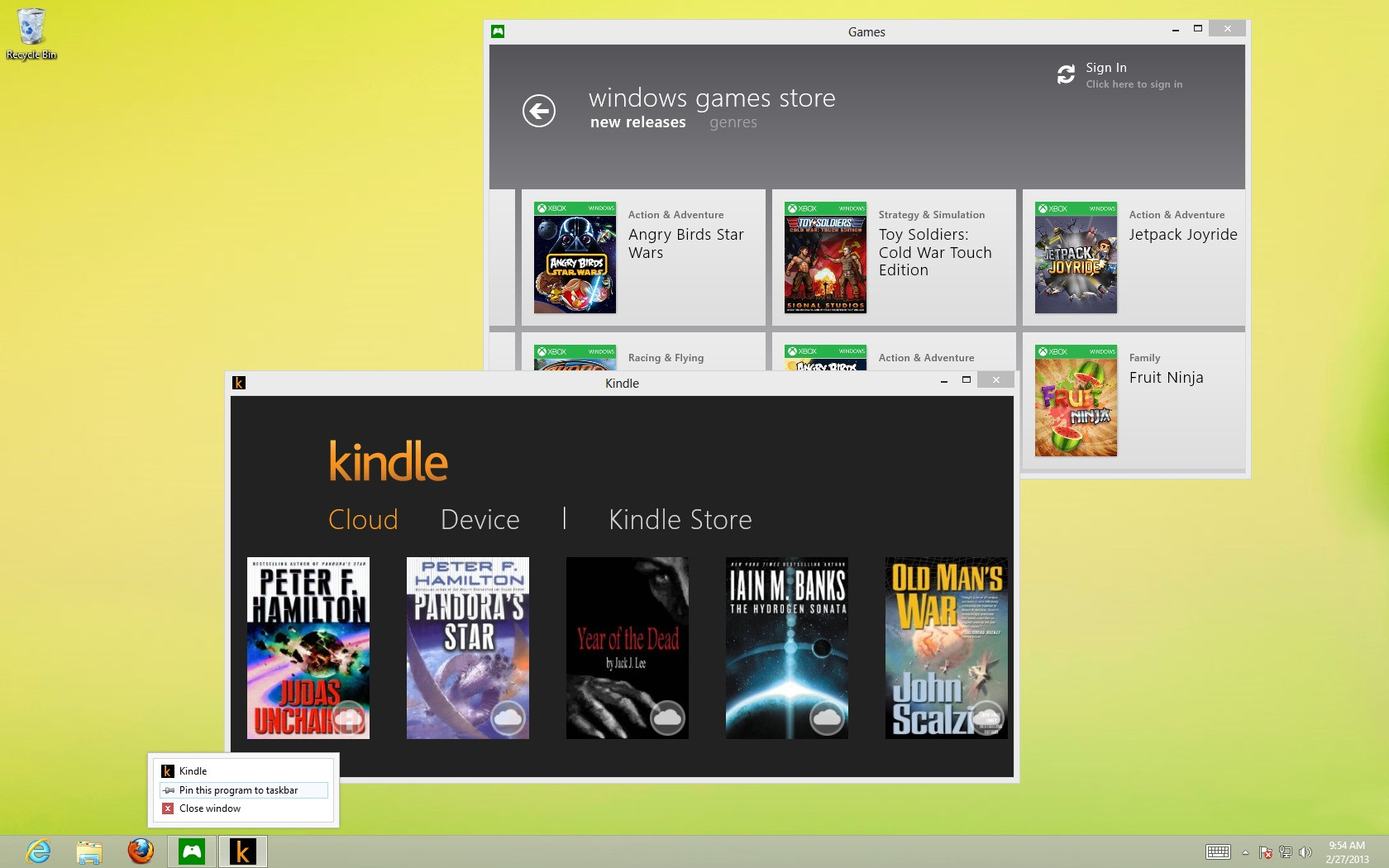Open the Jetpack Joyride cover art

click(1076, 258)
